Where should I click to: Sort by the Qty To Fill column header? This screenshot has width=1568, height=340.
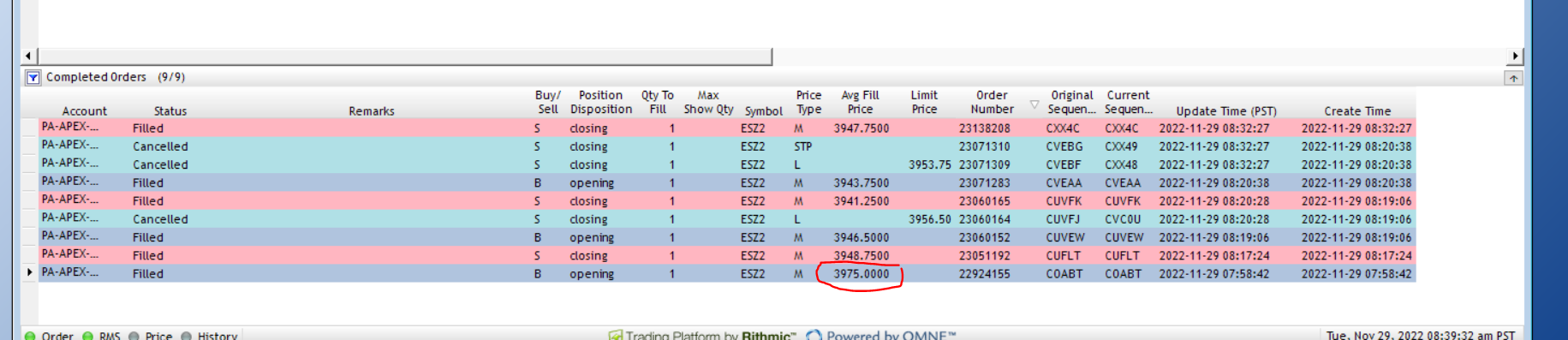coord(658,103)
